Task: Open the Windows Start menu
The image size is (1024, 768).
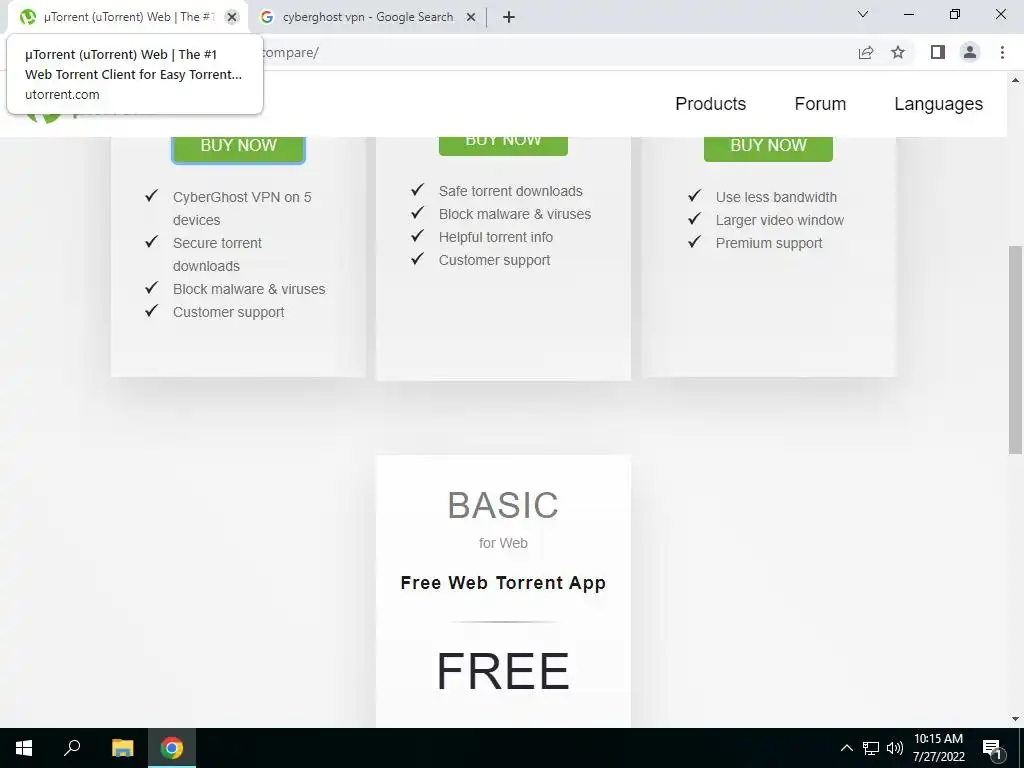Action: 24,748
